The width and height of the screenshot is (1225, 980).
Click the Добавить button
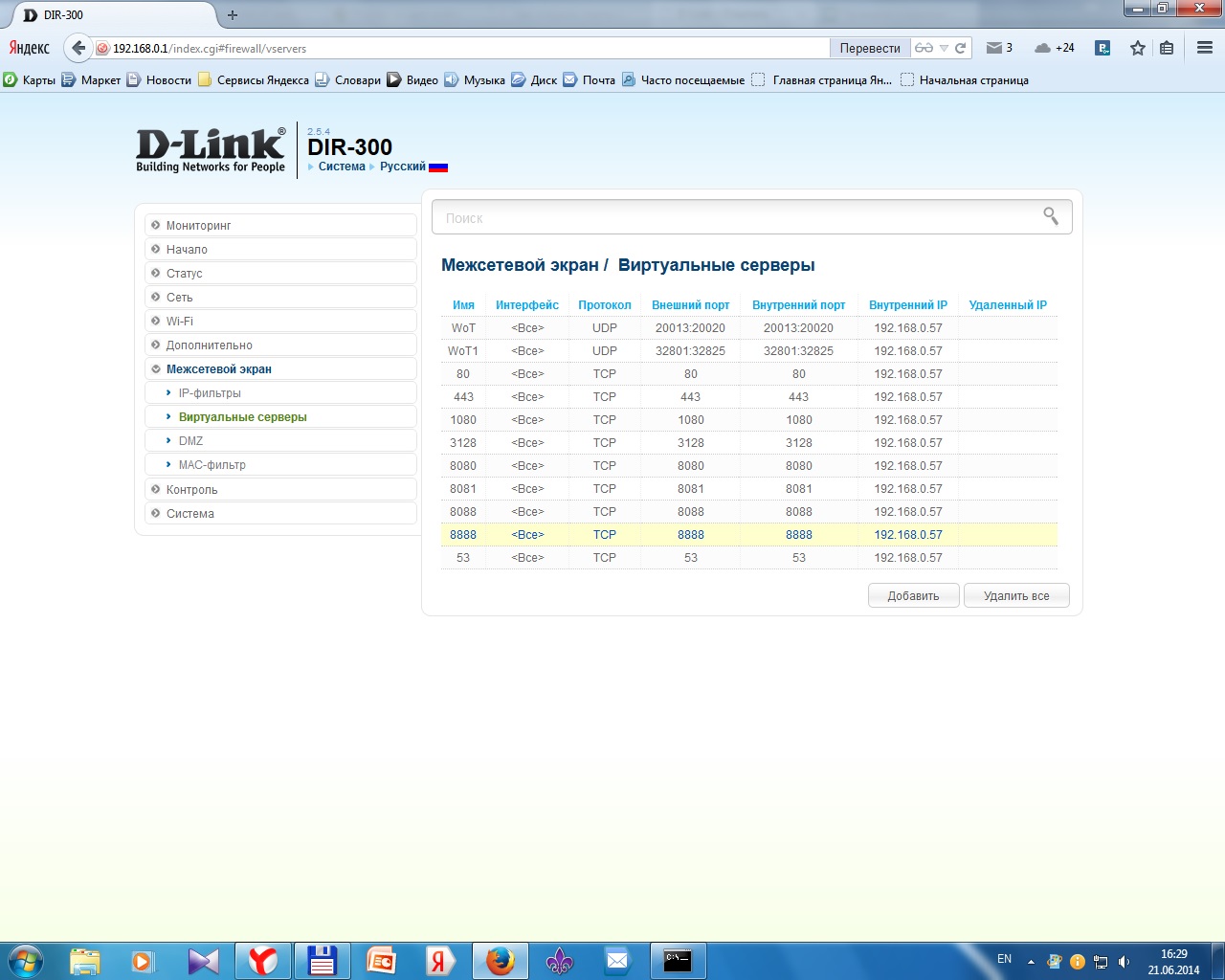tap(912, 595)
